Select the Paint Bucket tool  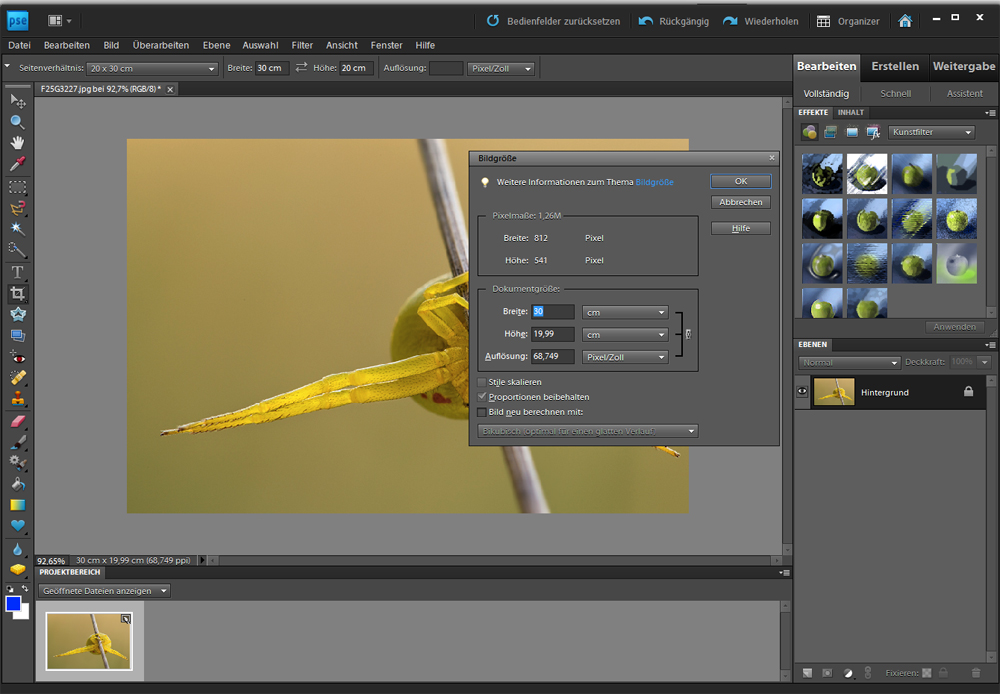(18, 484)
